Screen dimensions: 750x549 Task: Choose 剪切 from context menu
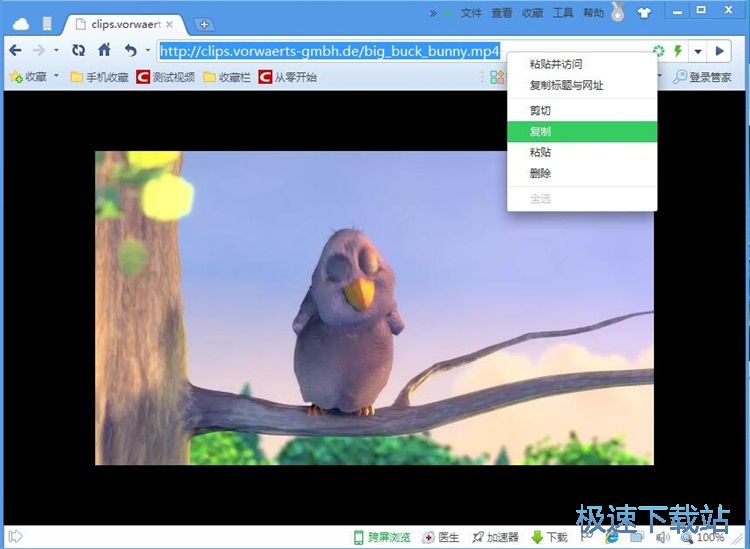coord(582,111)
